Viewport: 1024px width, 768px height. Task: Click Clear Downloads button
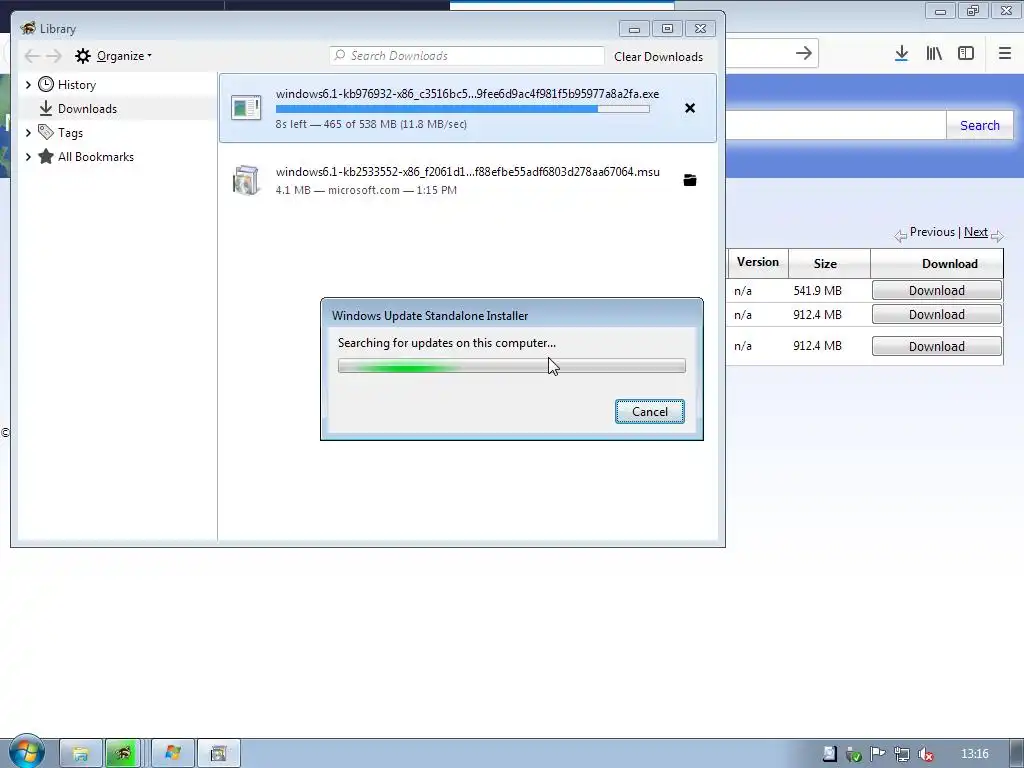tap(658, 57)
